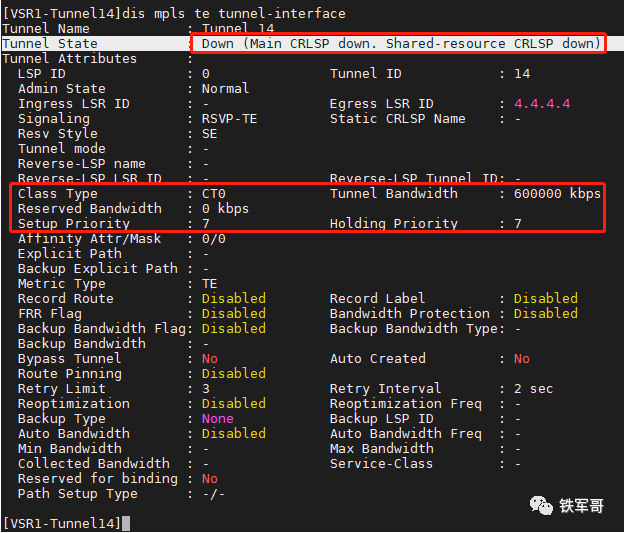The height and width of the screenshot is (533, 624).
Task: Click the Resv Style value 'SE'
Action: 210,134
